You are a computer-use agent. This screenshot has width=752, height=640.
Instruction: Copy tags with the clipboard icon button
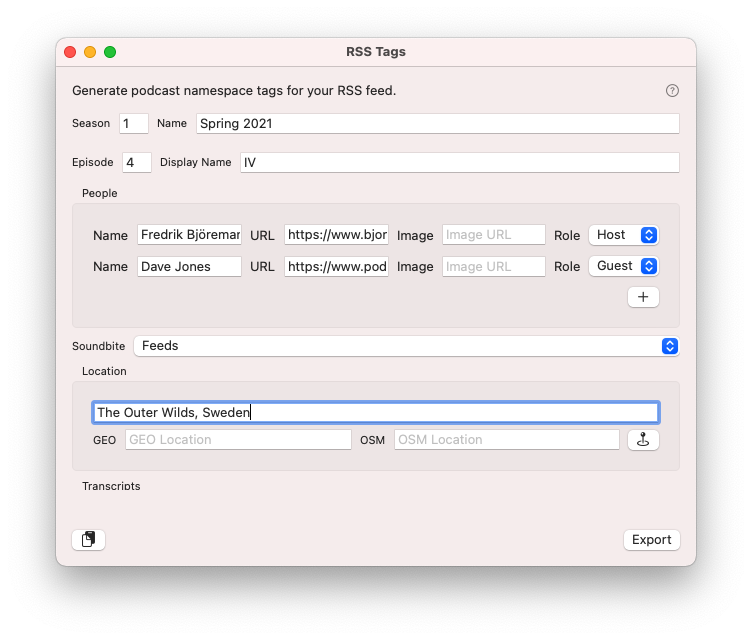[x=88, y=539]
